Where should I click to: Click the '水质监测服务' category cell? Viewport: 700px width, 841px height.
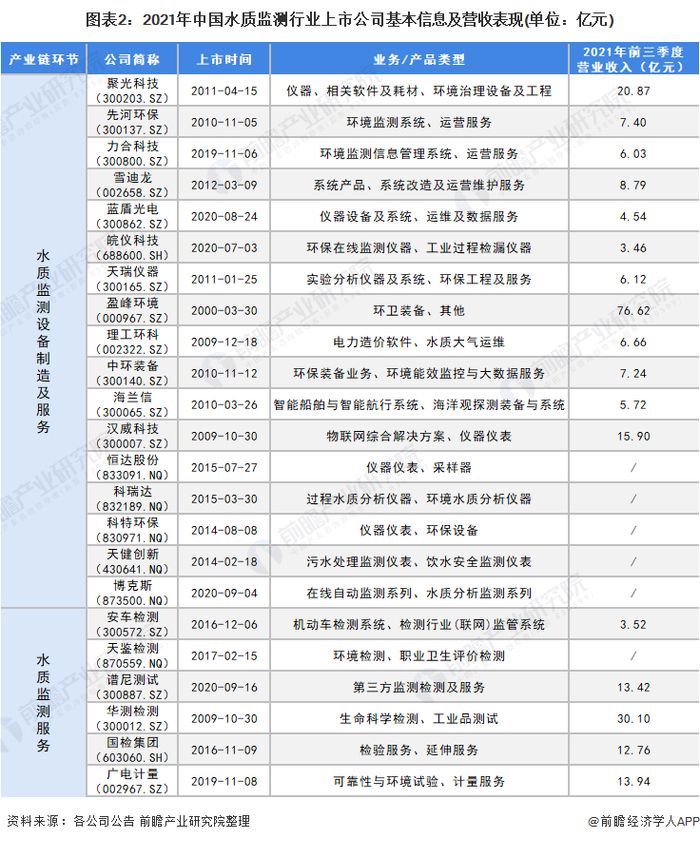click(x=43, y=703)
